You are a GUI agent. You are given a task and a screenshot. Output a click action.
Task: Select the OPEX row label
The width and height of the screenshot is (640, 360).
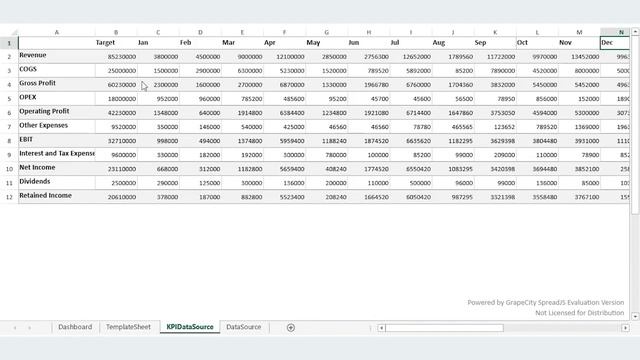(x=57, y=98)
